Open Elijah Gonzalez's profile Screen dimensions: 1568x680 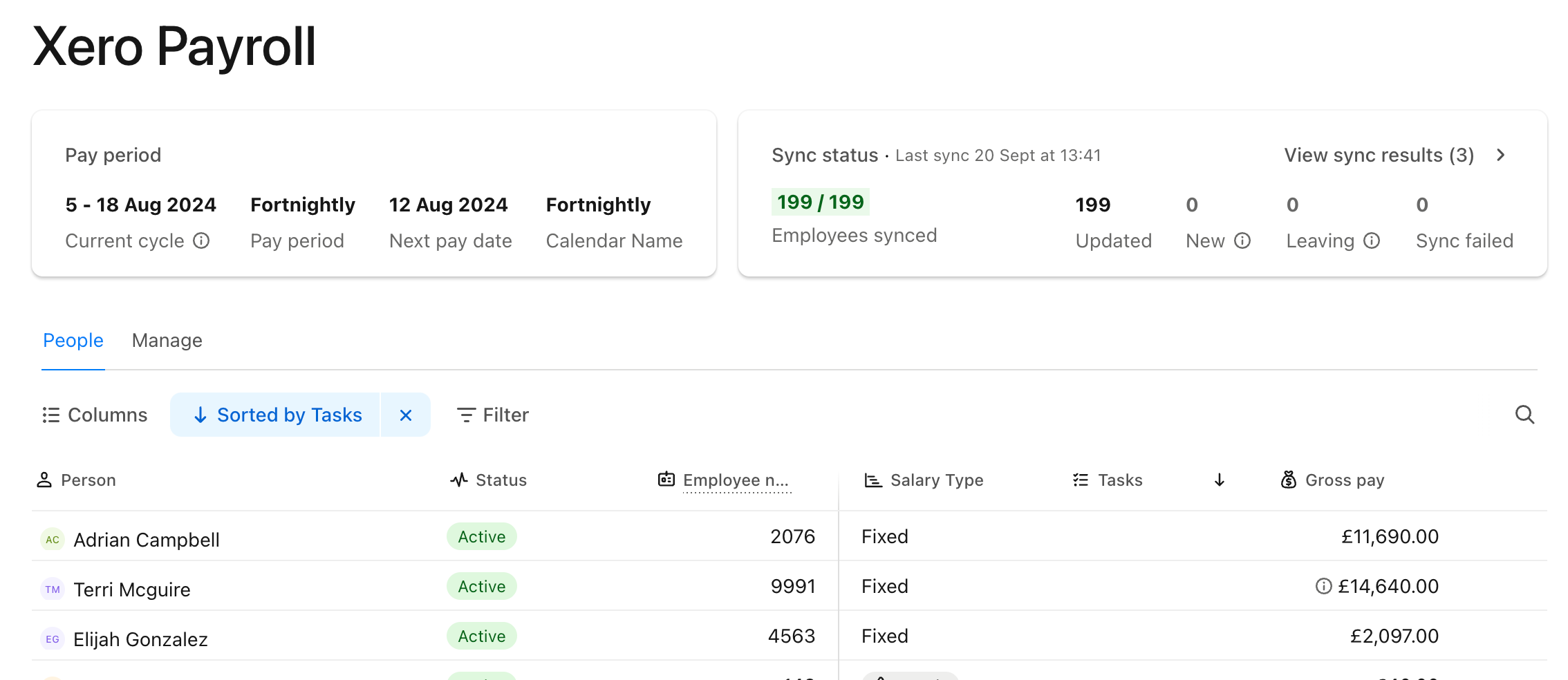[x=140, y=639]
